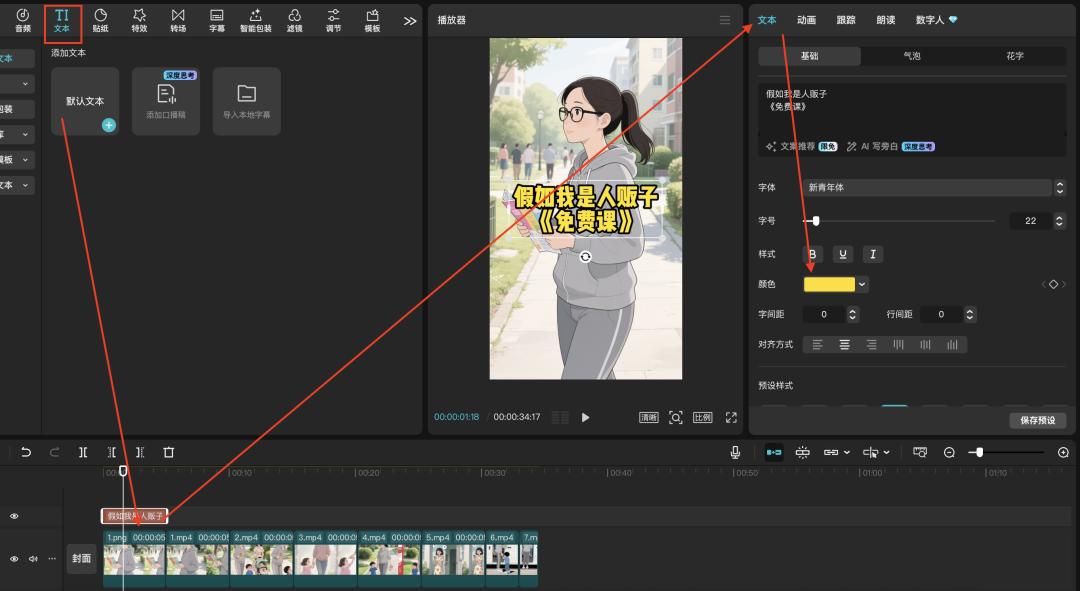
Task: Open the 特效 (Effects) panel
Action: click(139, 20)
